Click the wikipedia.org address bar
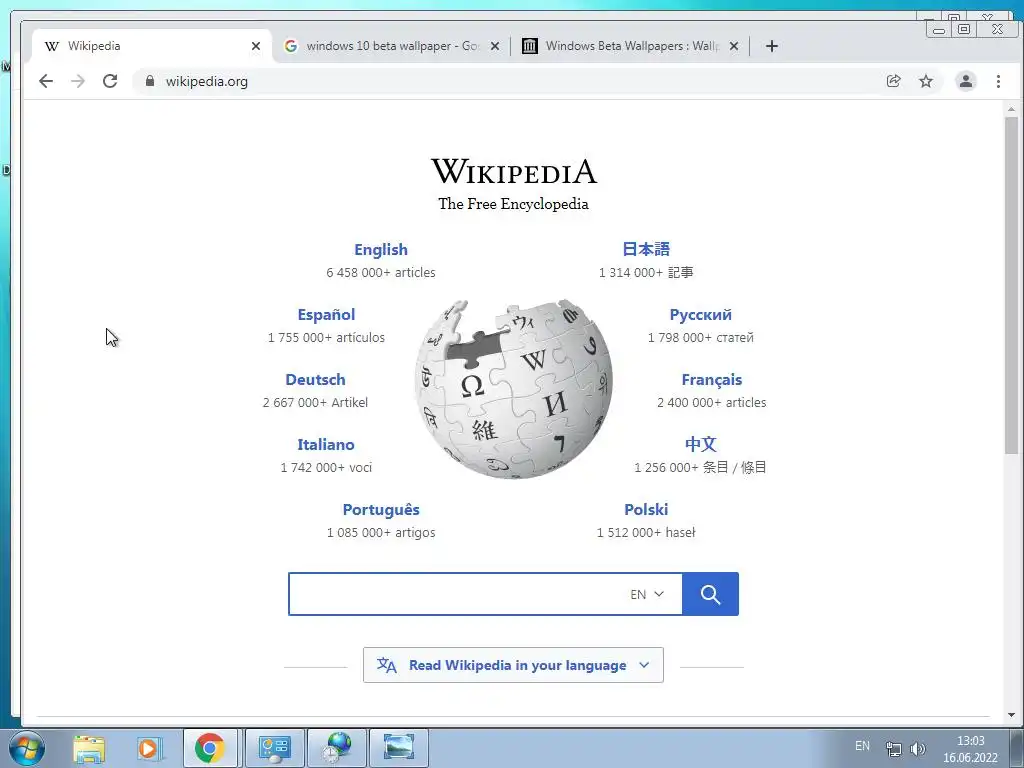The image size is (1024, 768). [509, 81]
